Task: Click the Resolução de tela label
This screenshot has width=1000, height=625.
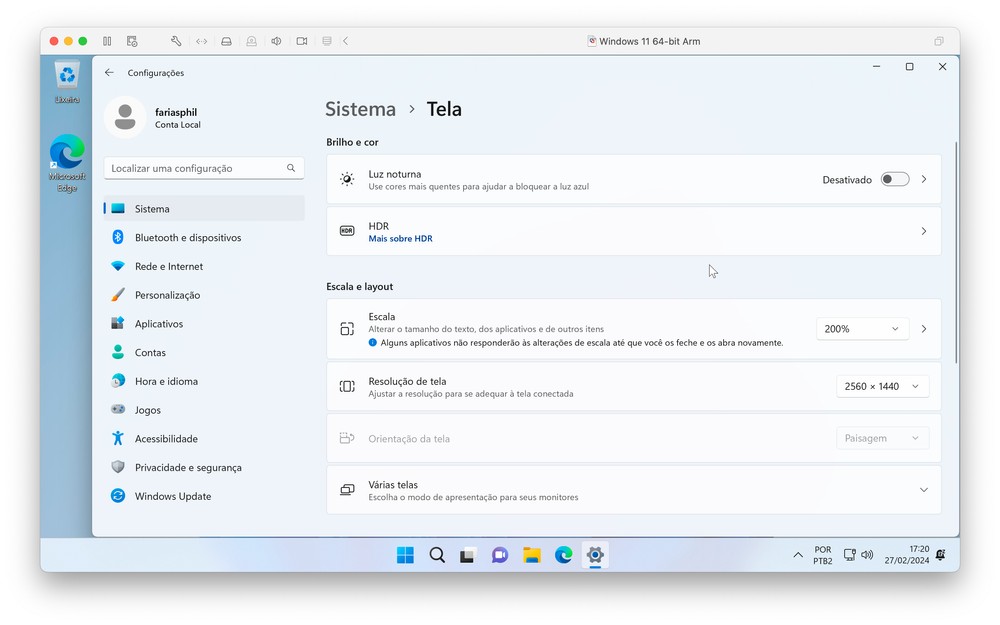Action: point(407,381)
